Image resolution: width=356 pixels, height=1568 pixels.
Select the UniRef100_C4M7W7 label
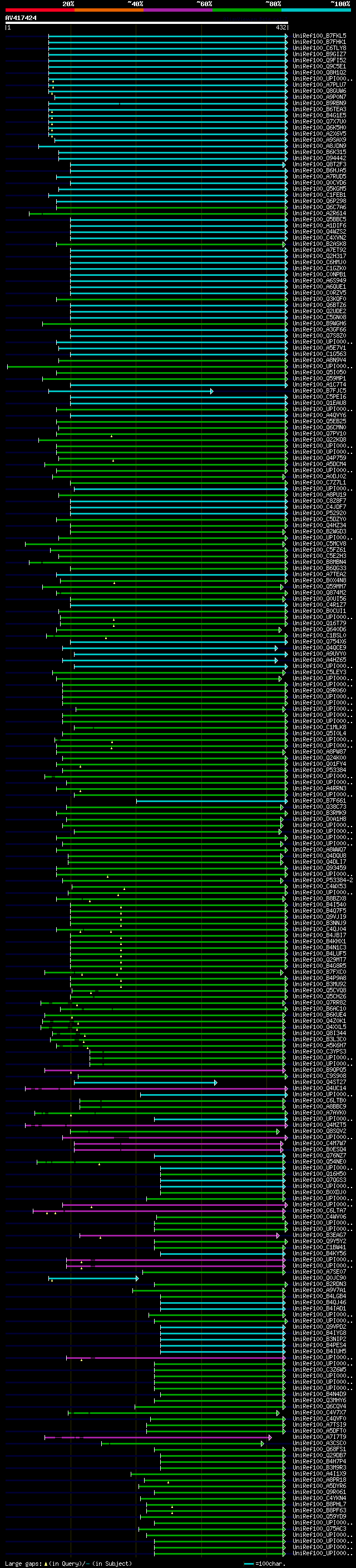pos(319,1143)
